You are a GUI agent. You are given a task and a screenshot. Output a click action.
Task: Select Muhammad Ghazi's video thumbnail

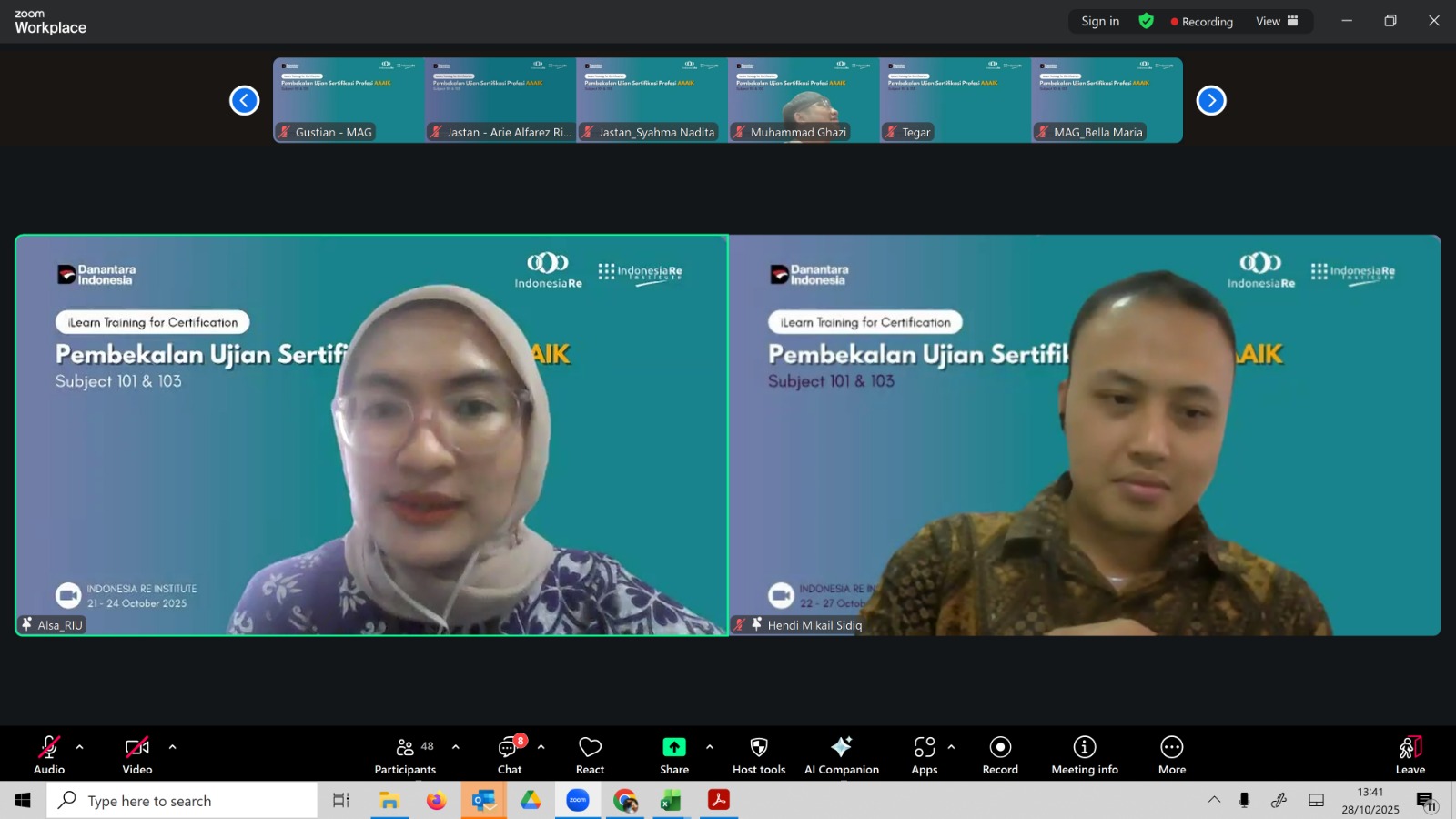pyautogui.click(x=803, y=100)
